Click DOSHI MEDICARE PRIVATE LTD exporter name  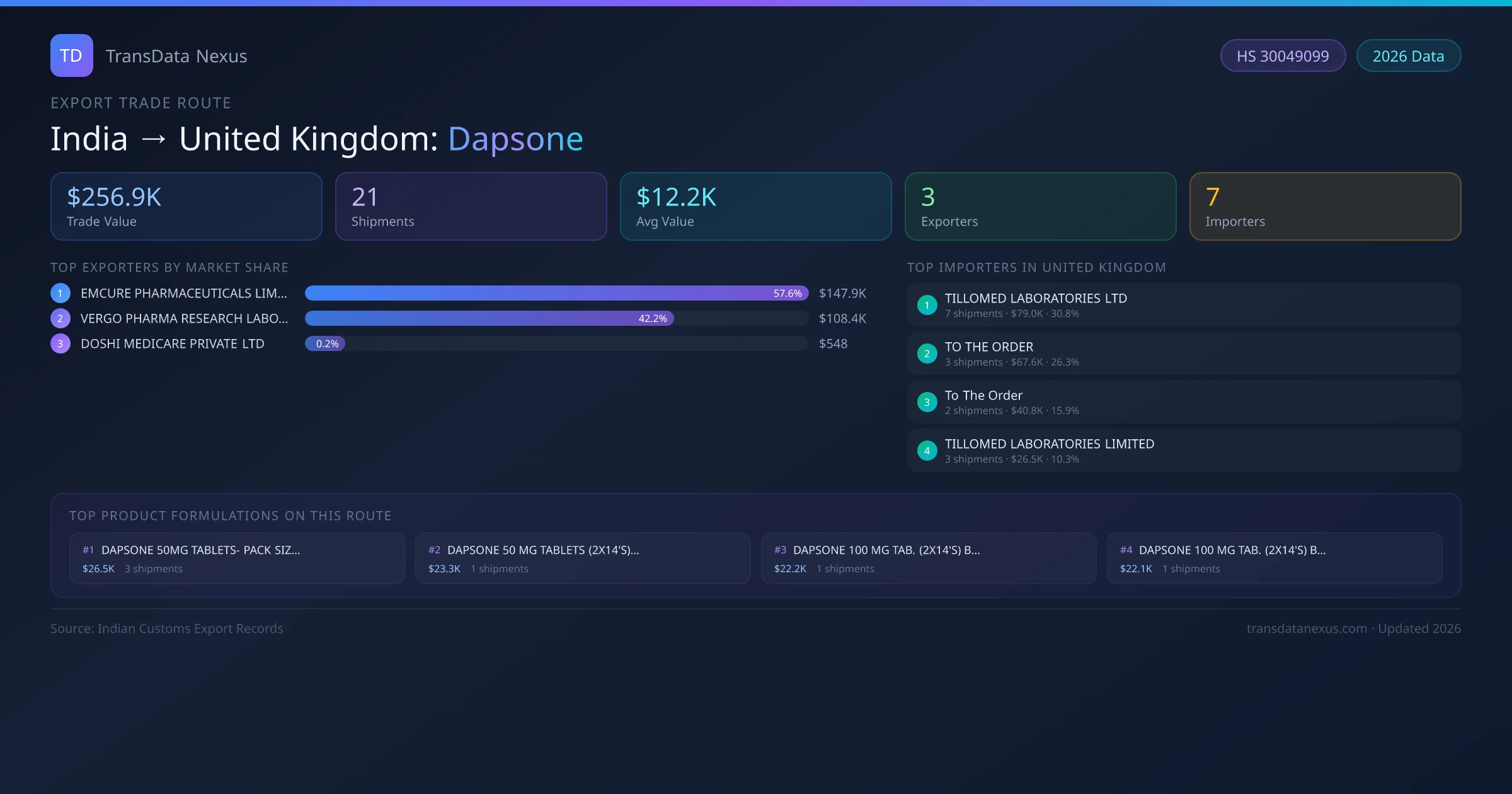click(x=172, y=344)
